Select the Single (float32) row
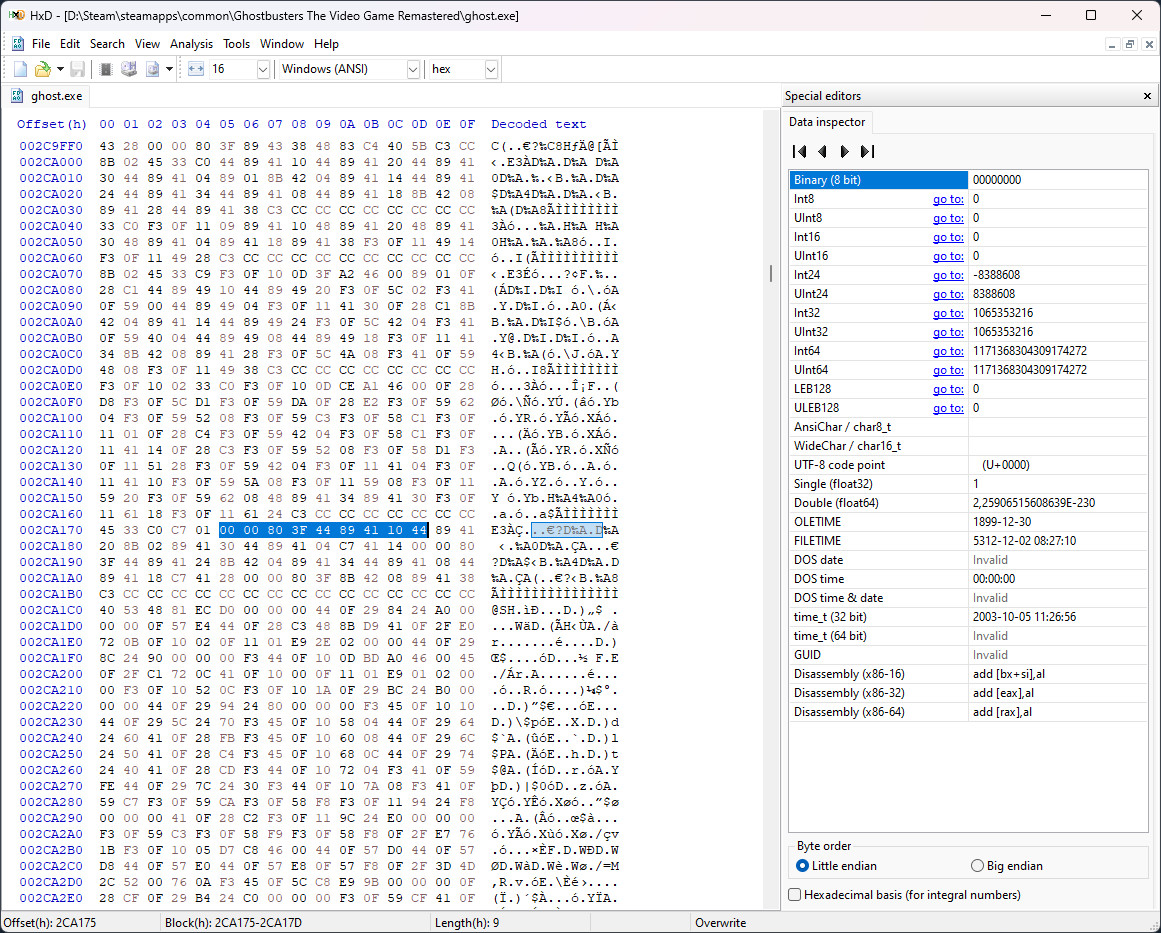 (x=968, y=484)
